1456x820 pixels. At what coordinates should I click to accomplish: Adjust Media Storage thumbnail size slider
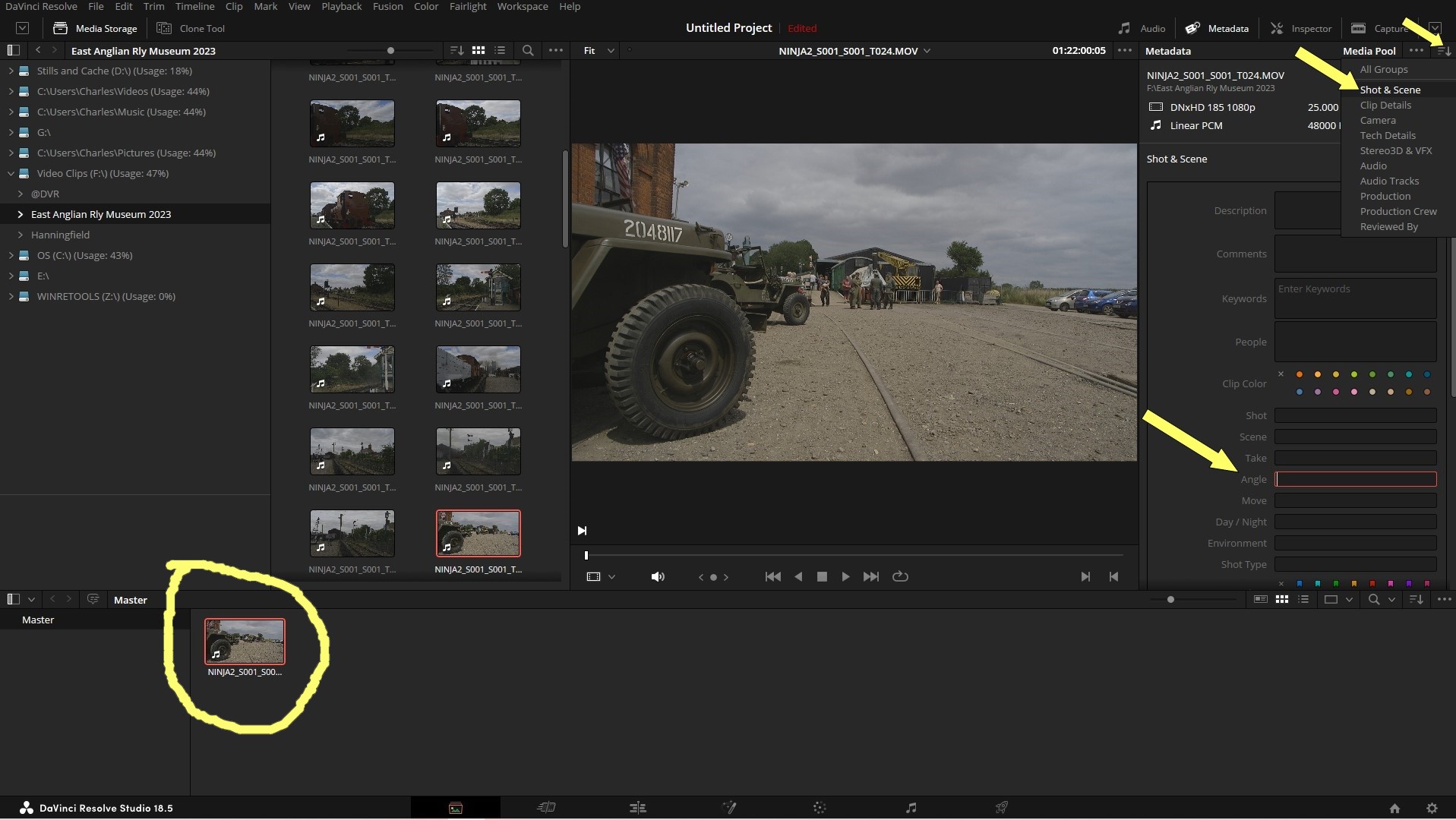390,50
